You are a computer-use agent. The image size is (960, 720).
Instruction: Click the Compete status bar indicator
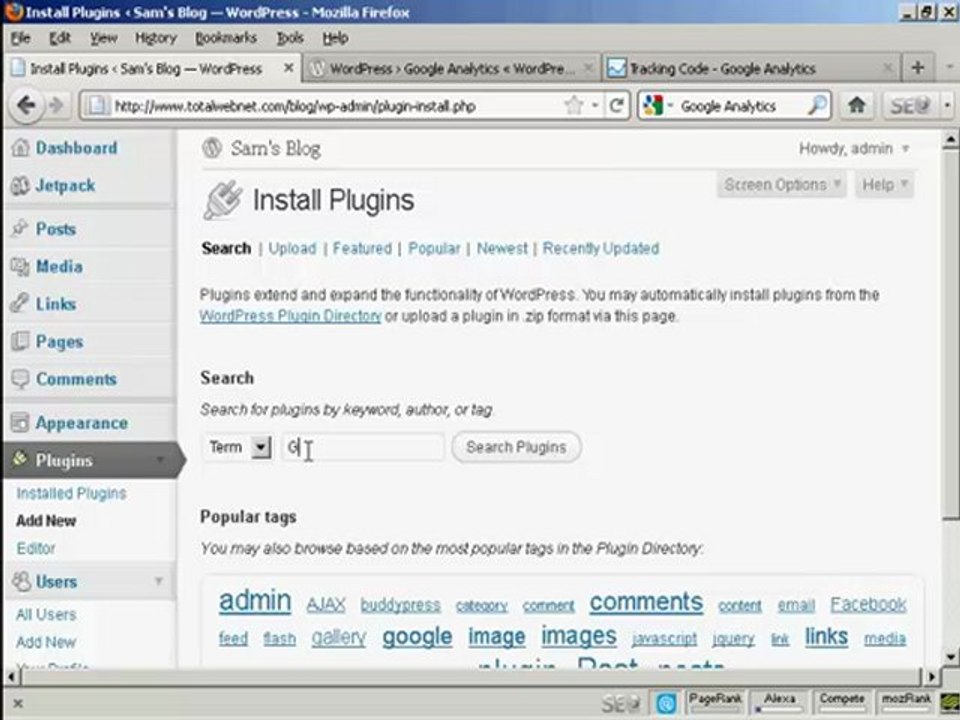pyautogui.click(x=842, y=702)
